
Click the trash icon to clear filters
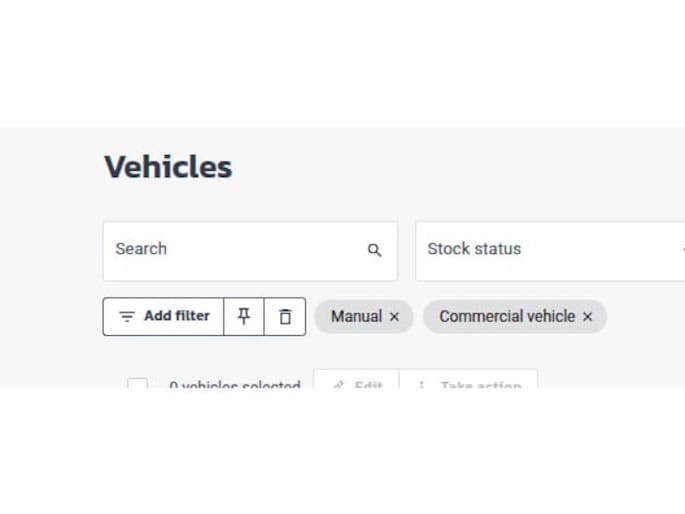(x=285, y=316)
